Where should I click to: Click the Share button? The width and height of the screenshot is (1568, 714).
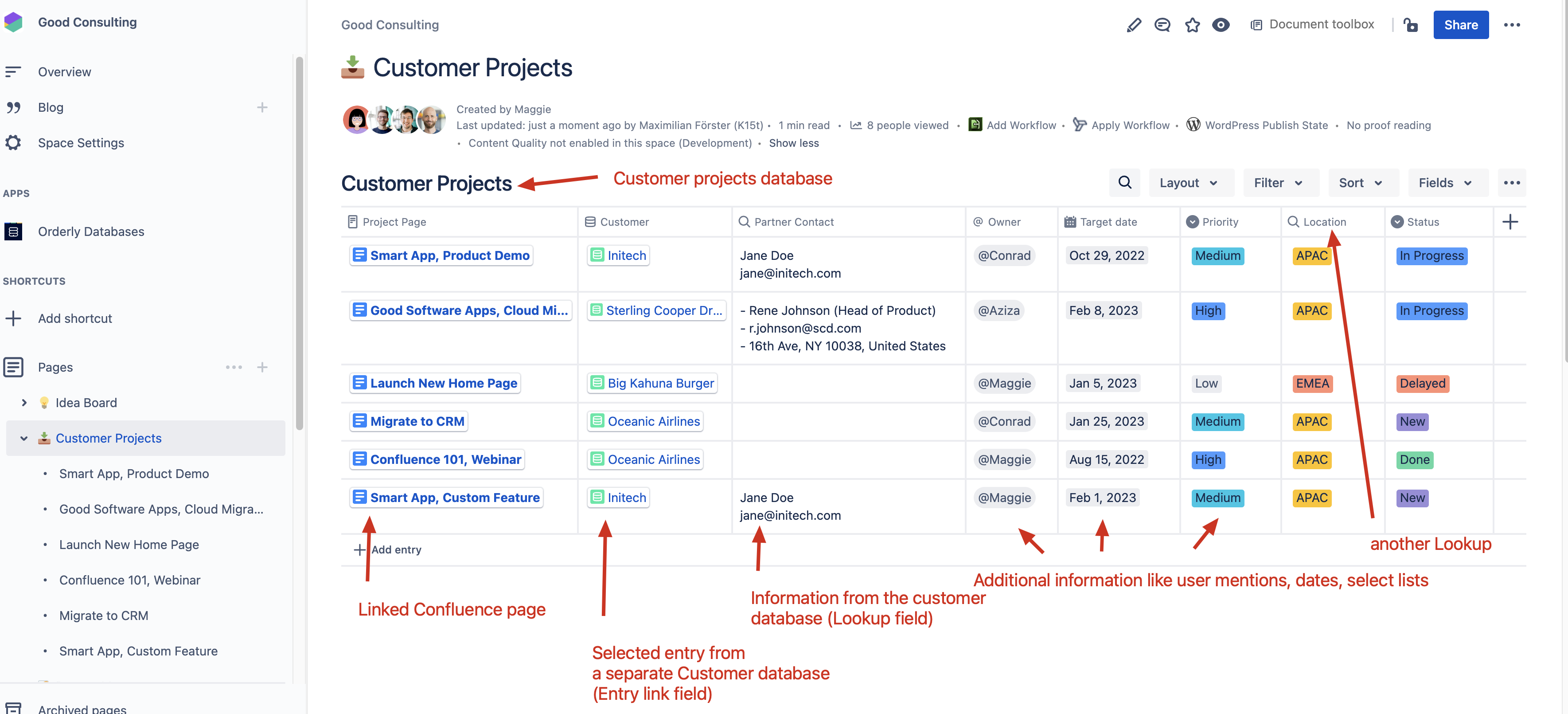(1461, 25)
